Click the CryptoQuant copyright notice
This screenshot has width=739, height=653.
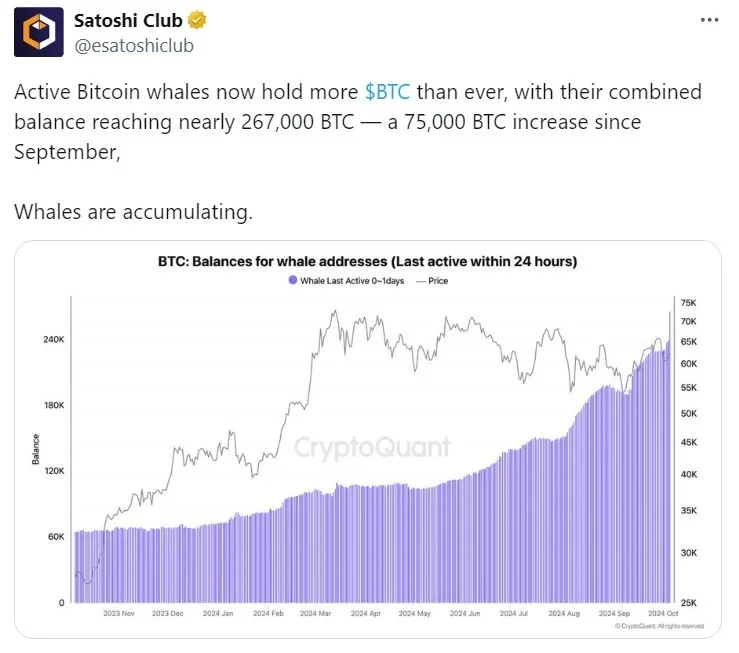tap(660, 626)
